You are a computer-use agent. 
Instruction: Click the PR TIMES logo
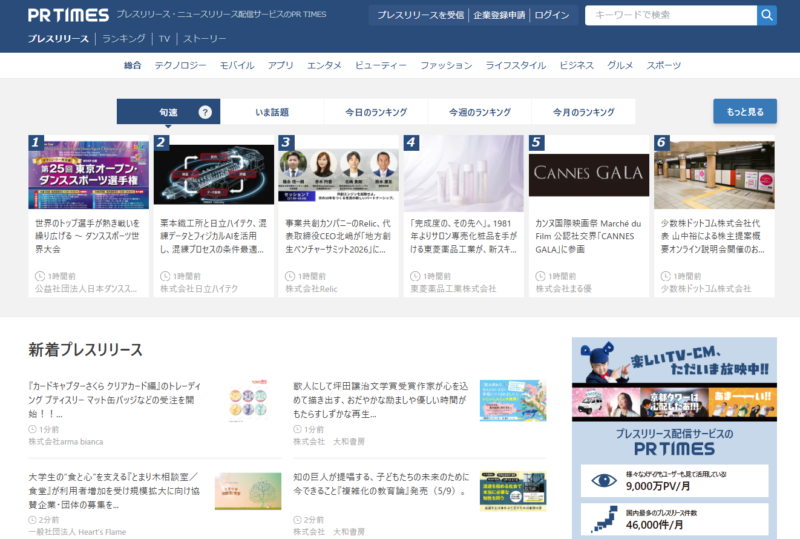68,15
